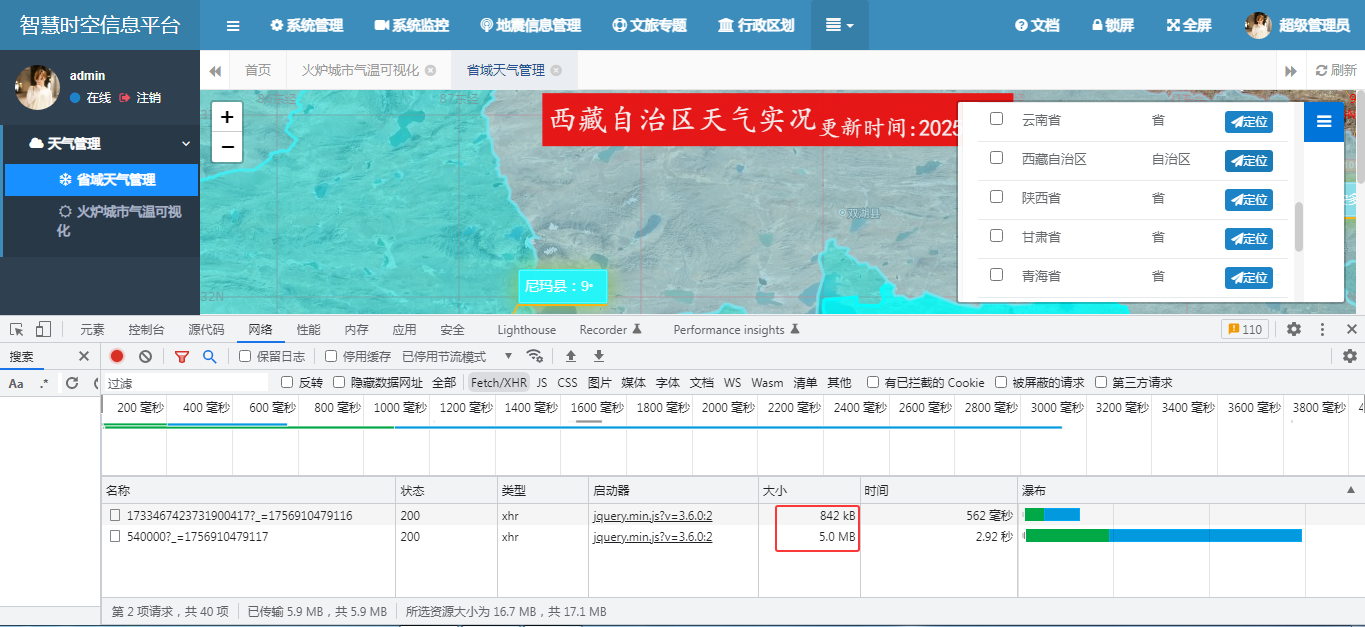Screen dimensions: 1365x627
Task: Toggle the sidebar hamburger menu icon
Action: click(233, 26)
